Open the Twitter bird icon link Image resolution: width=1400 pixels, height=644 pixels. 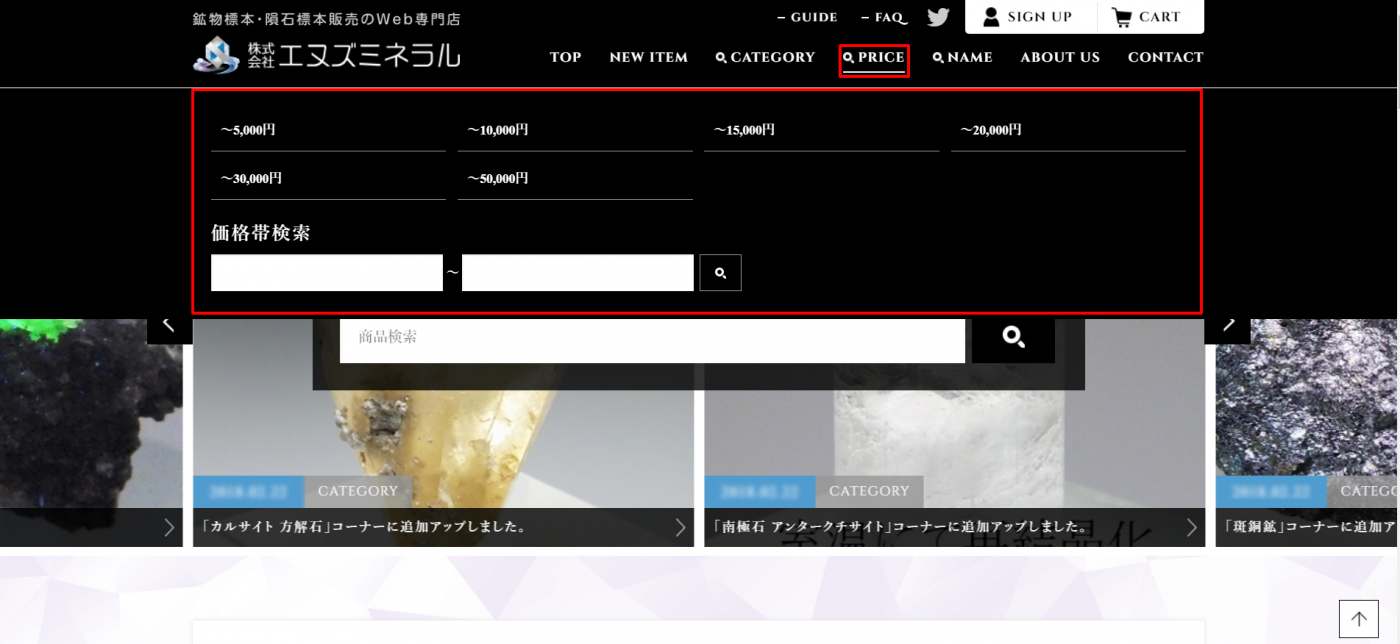click(x=938, y=17)
